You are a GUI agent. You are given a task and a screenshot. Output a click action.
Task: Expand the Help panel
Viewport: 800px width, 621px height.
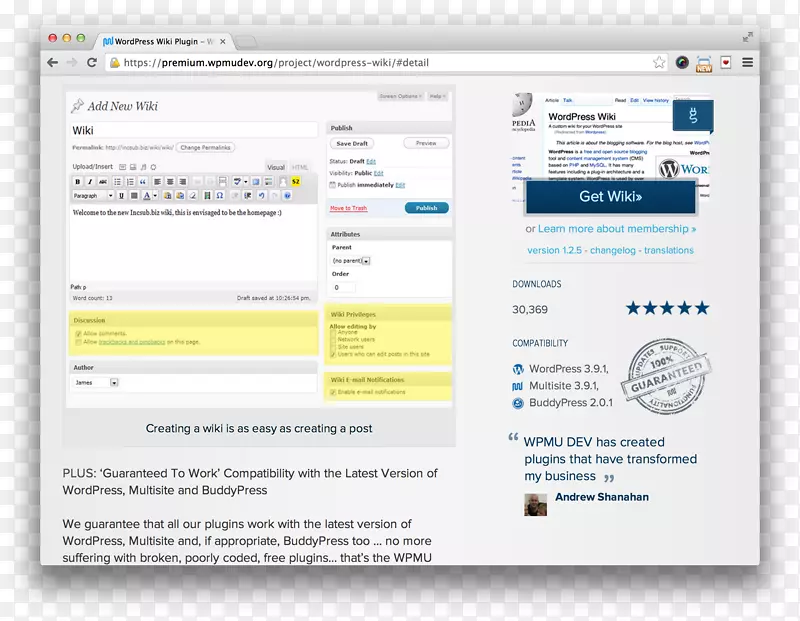click(x=437, y=96)
